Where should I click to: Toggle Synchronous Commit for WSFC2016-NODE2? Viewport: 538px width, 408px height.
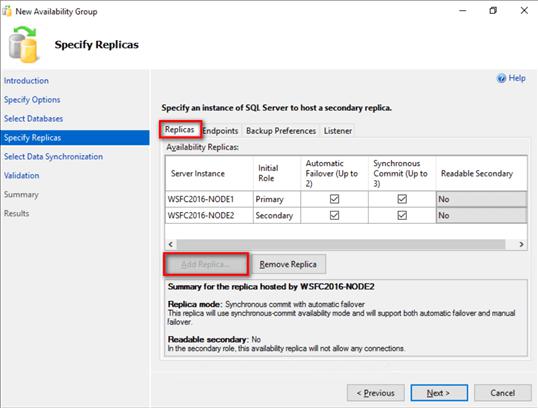[402, 215]
